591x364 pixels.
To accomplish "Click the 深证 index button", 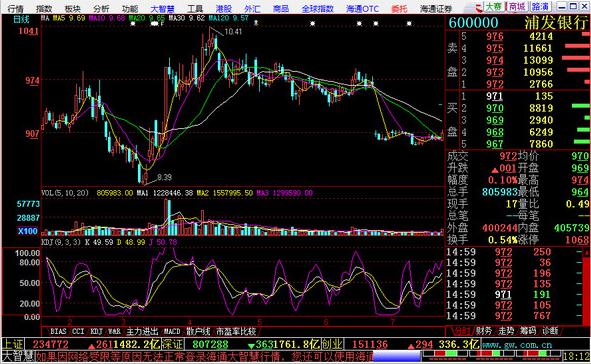I will pos(172,344).
